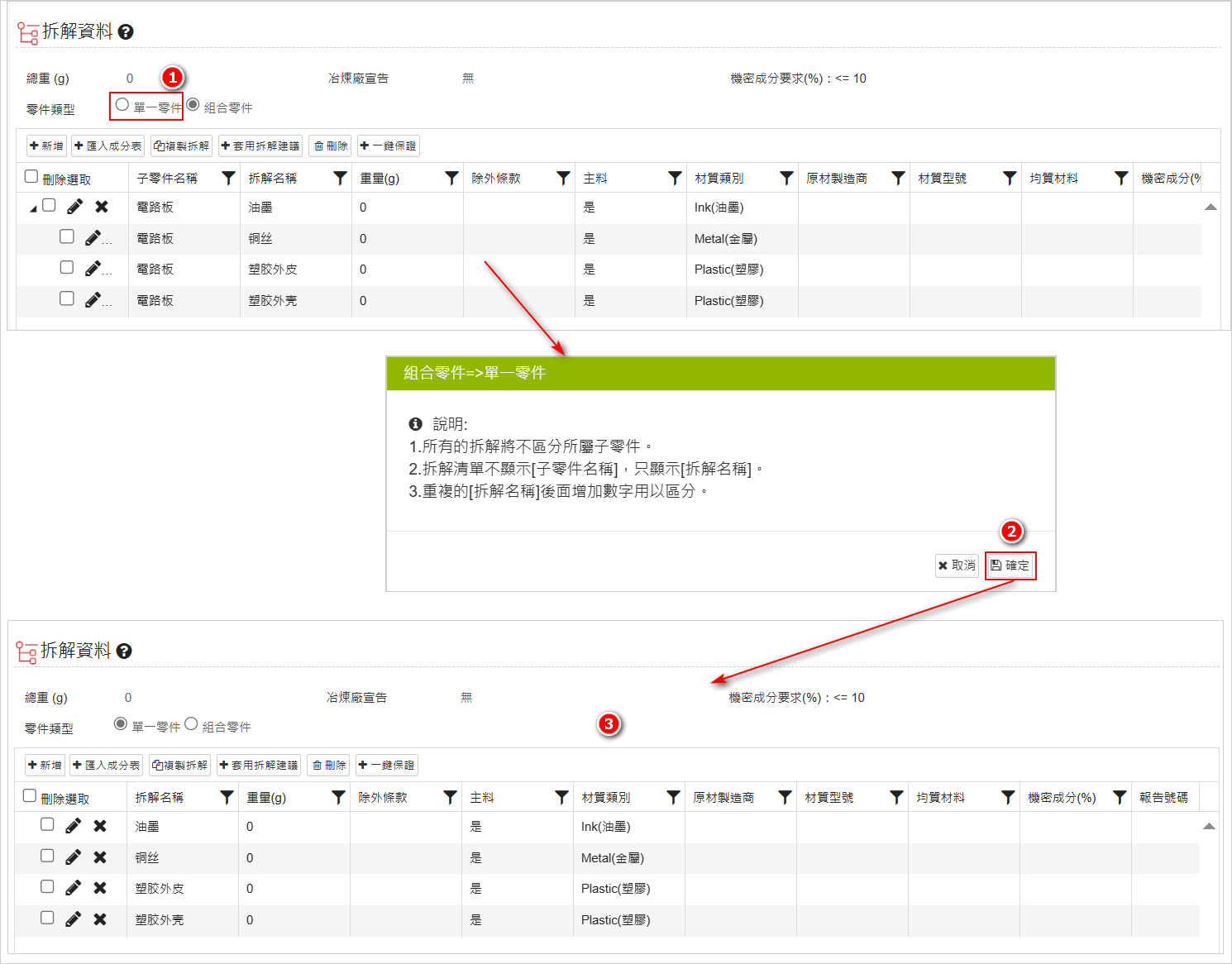Select 組合零件 radio in upper panel
Image resolution: width=1232 pixels, height=964 pixels.
pos(193,105)
